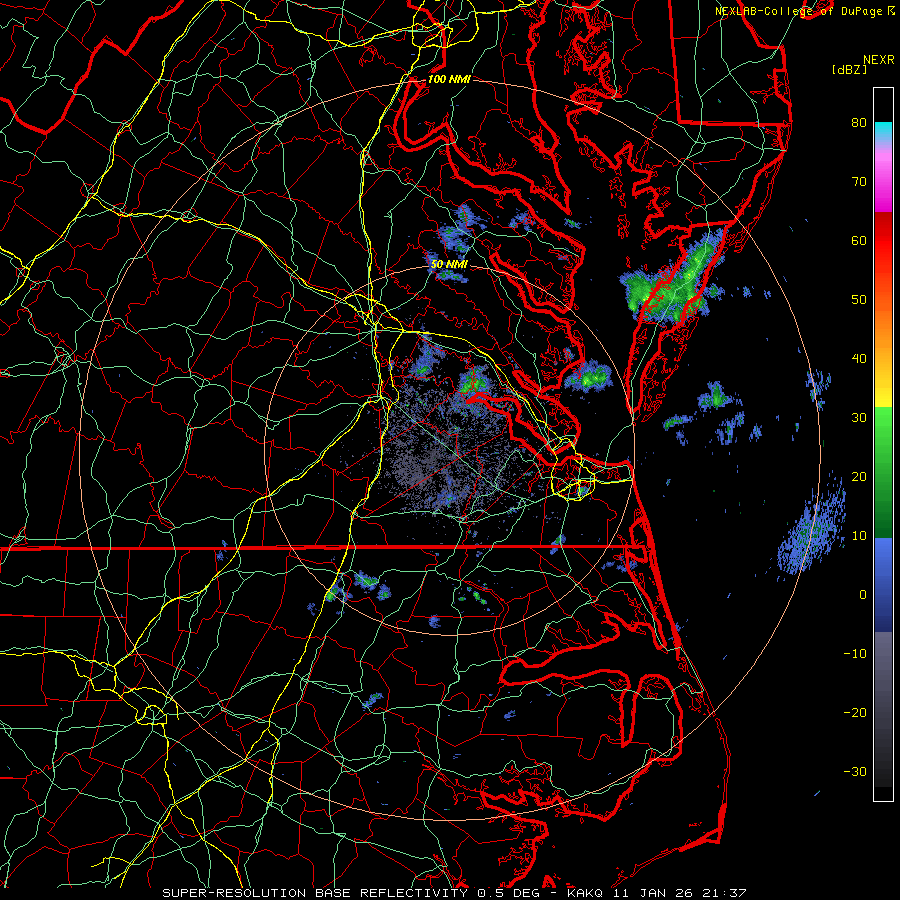Click the cyan top band of color scale

tap(883, 132)
